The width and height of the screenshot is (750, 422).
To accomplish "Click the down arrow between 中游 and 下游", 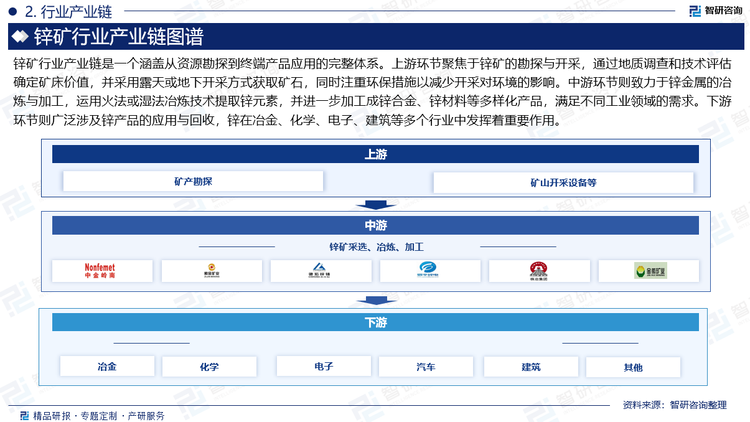I will (375, 300).
